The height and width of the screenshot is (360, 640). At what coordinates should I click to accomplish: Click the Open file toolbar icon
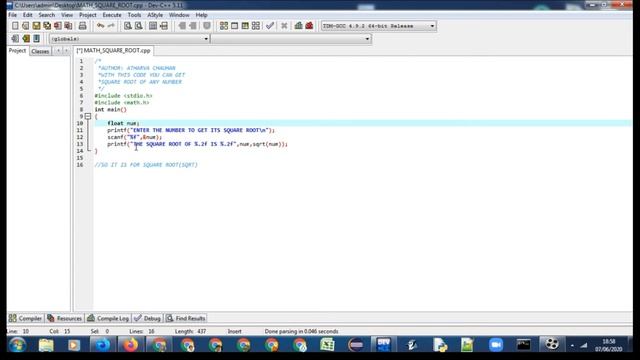coord(25,26)
